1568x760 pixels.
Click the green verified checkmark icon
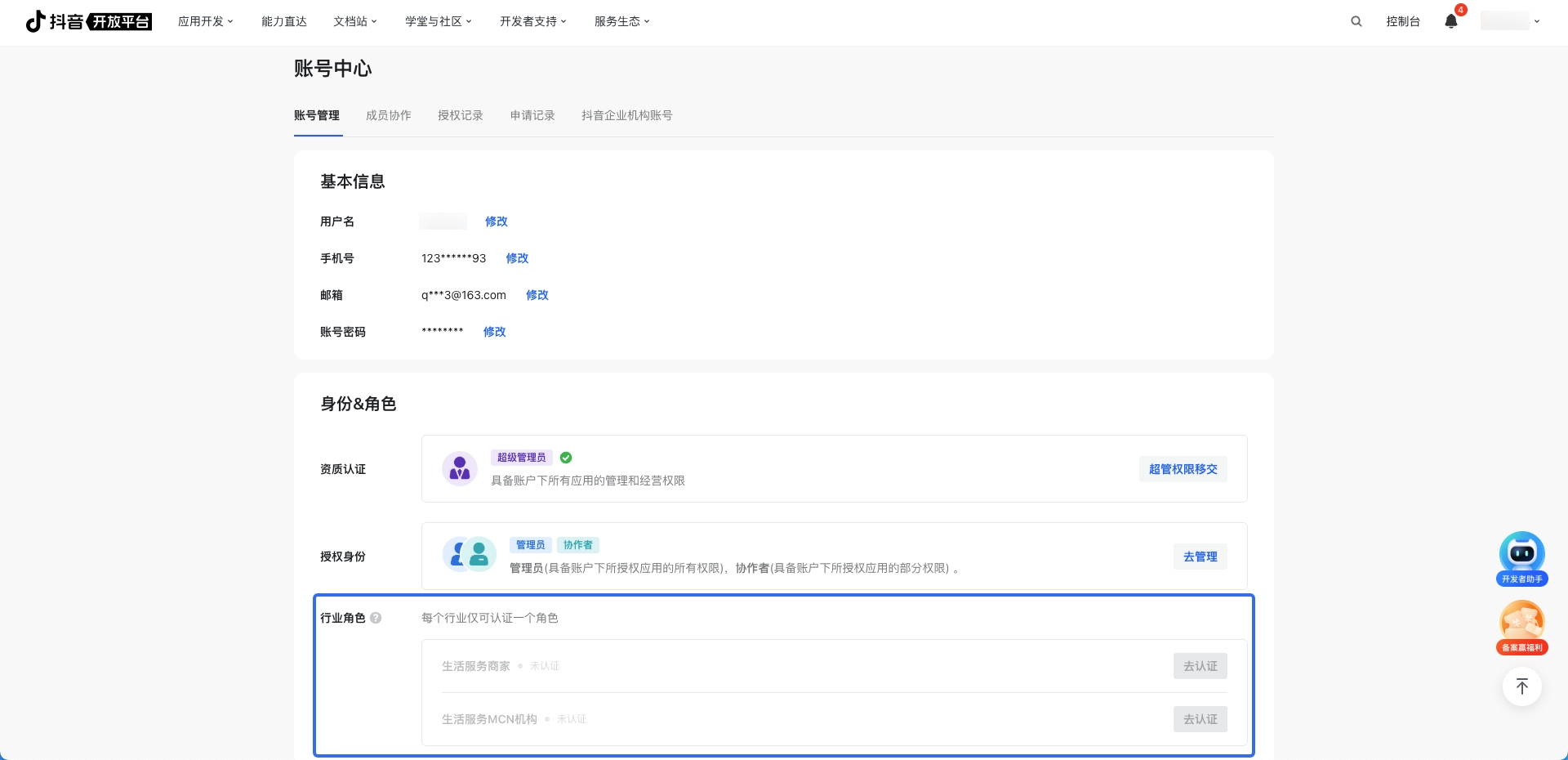coord(566,458)
